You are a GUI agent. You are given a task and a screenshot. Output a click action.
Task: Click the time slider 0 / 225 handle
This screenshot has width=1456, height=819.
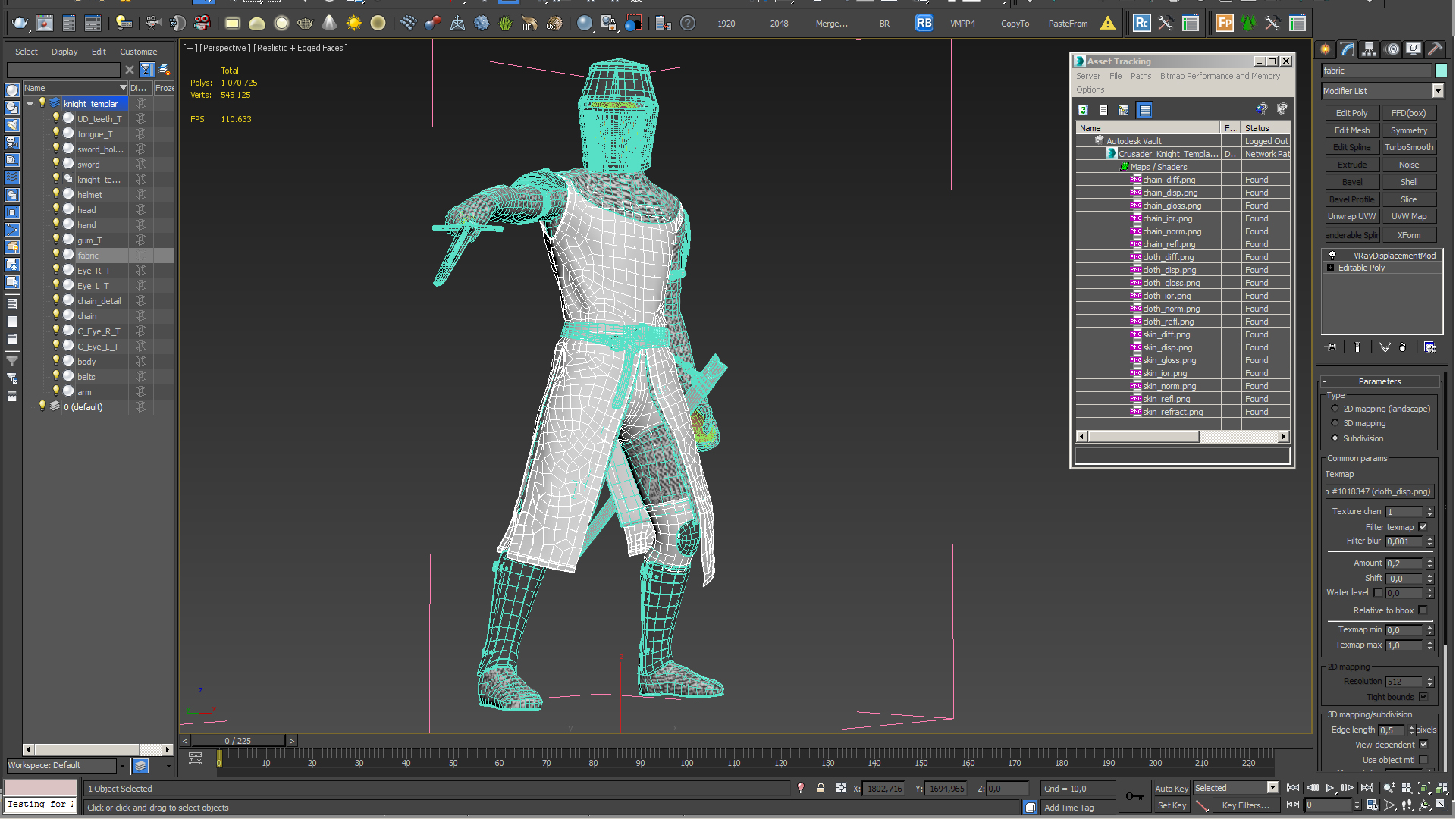[237, 741]
